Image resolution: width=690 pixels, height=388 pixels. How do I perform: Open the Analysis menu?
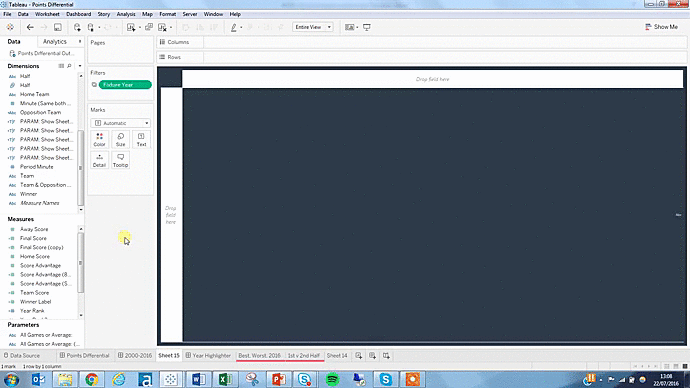coord(126,14)
